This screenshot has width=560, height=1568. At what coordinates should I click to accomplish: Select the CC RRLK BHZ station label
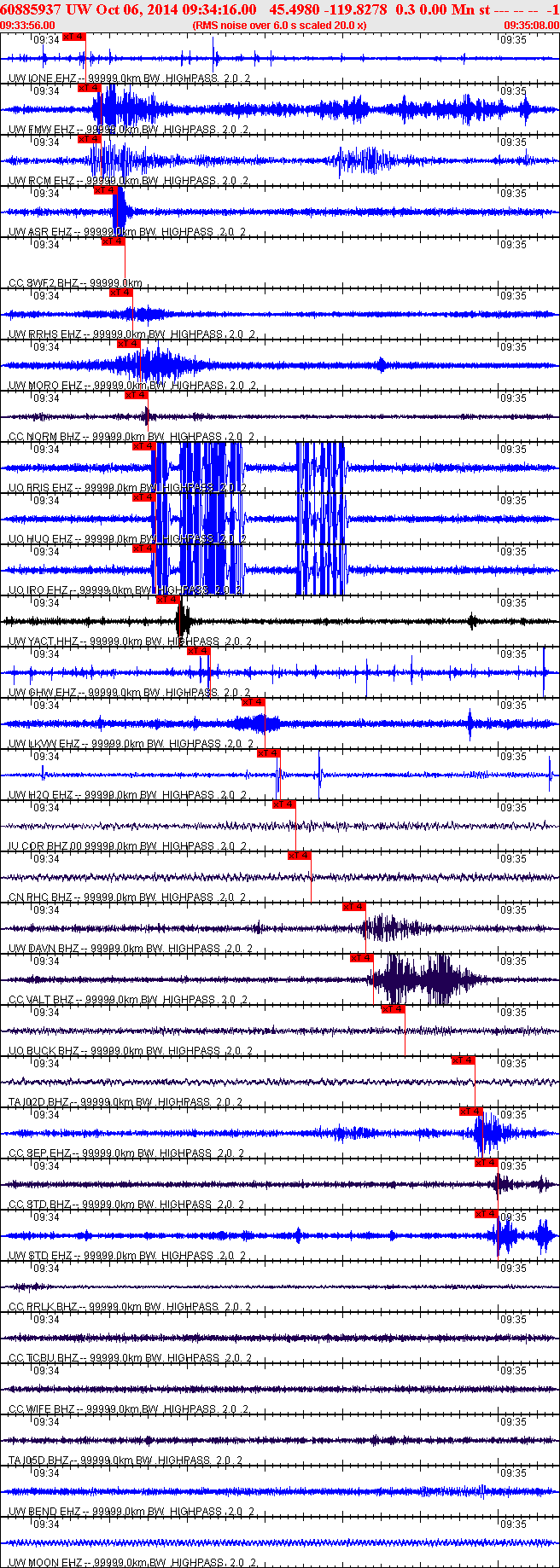[43, 1307]
